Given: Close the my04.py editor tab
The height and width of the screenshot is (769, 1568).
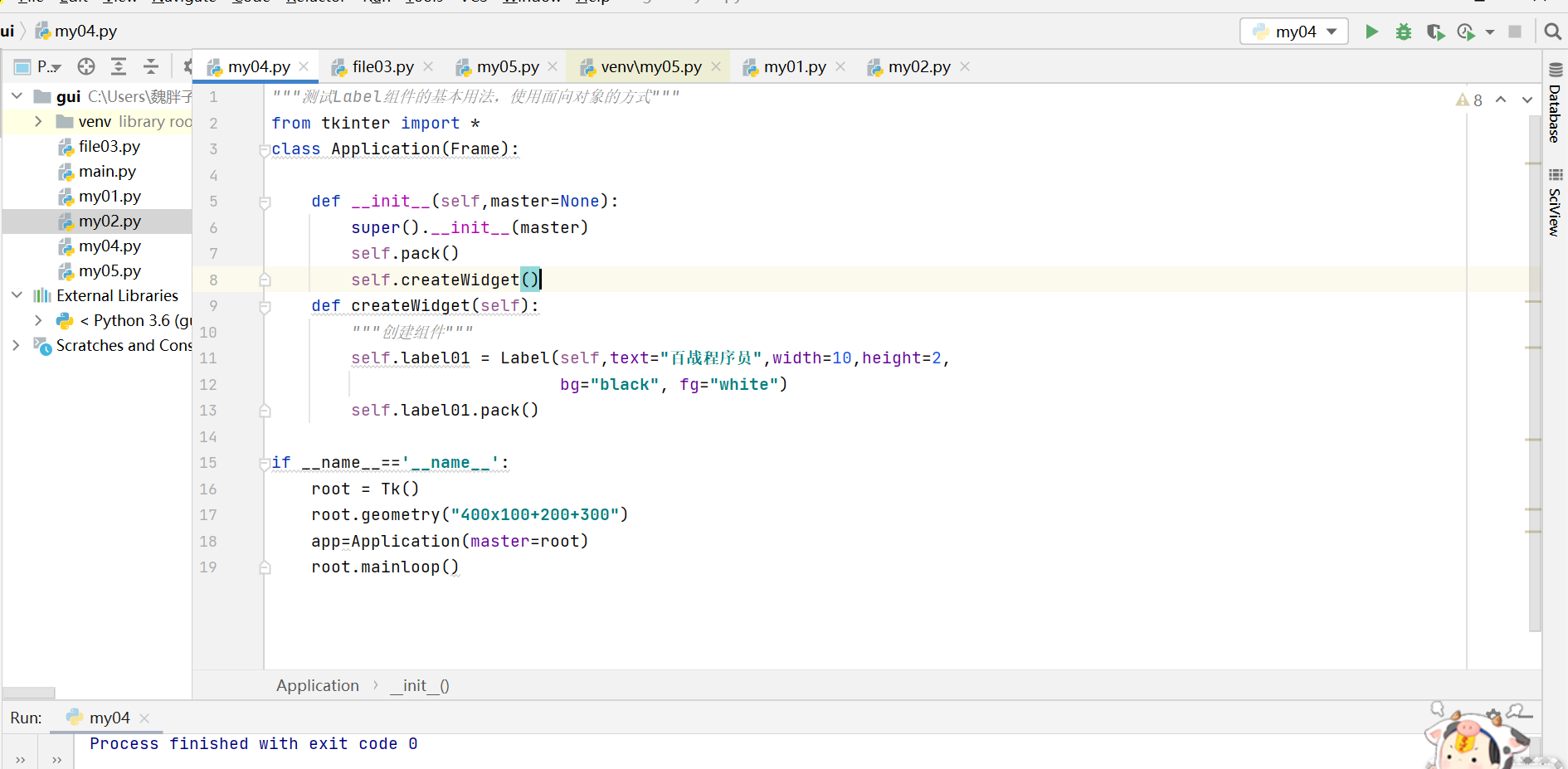Looking at the screenshot, I should click(x=304, y=66).
